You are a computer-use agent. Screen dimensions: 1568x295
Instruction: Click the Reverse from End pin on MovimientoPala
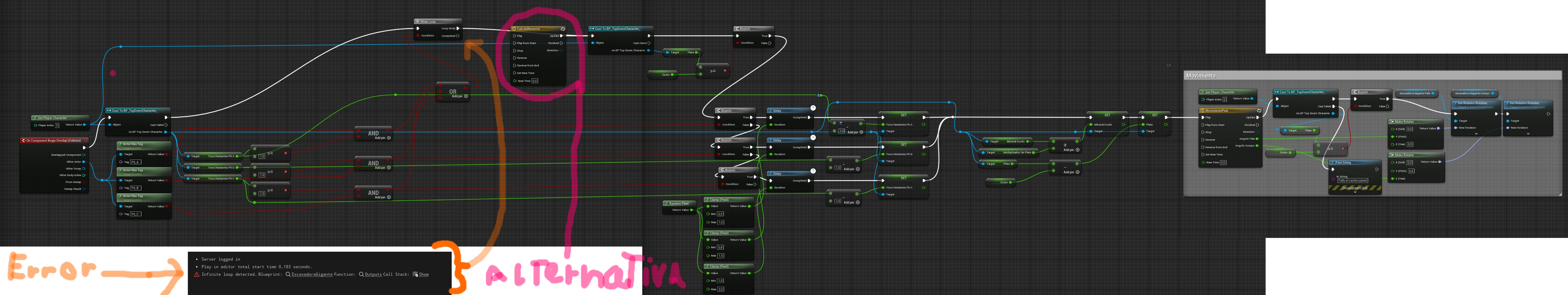1203,147
